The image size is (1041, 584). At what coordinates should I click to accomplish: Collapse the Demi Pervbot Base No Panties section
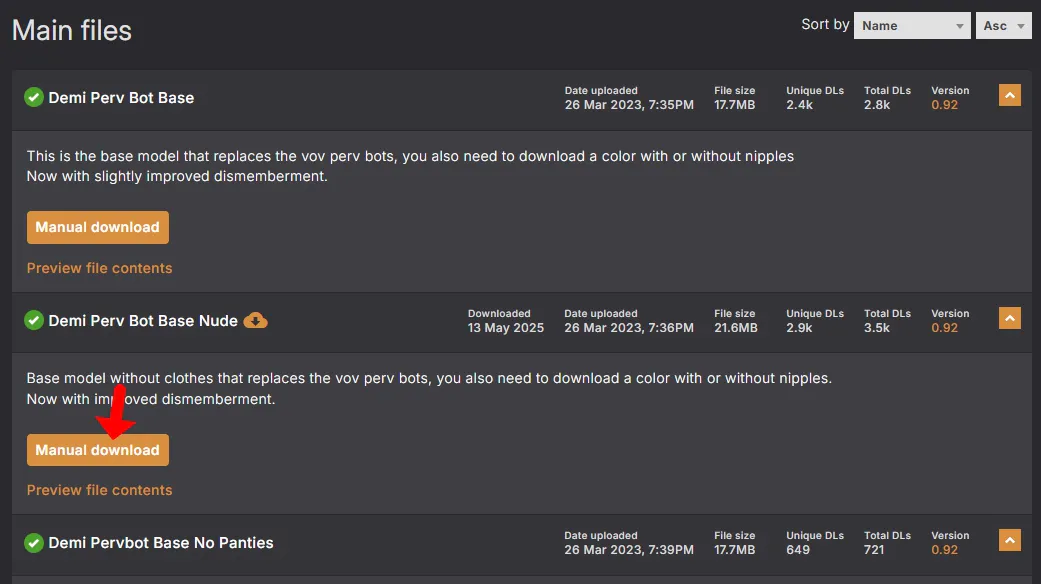point(1009,541)
